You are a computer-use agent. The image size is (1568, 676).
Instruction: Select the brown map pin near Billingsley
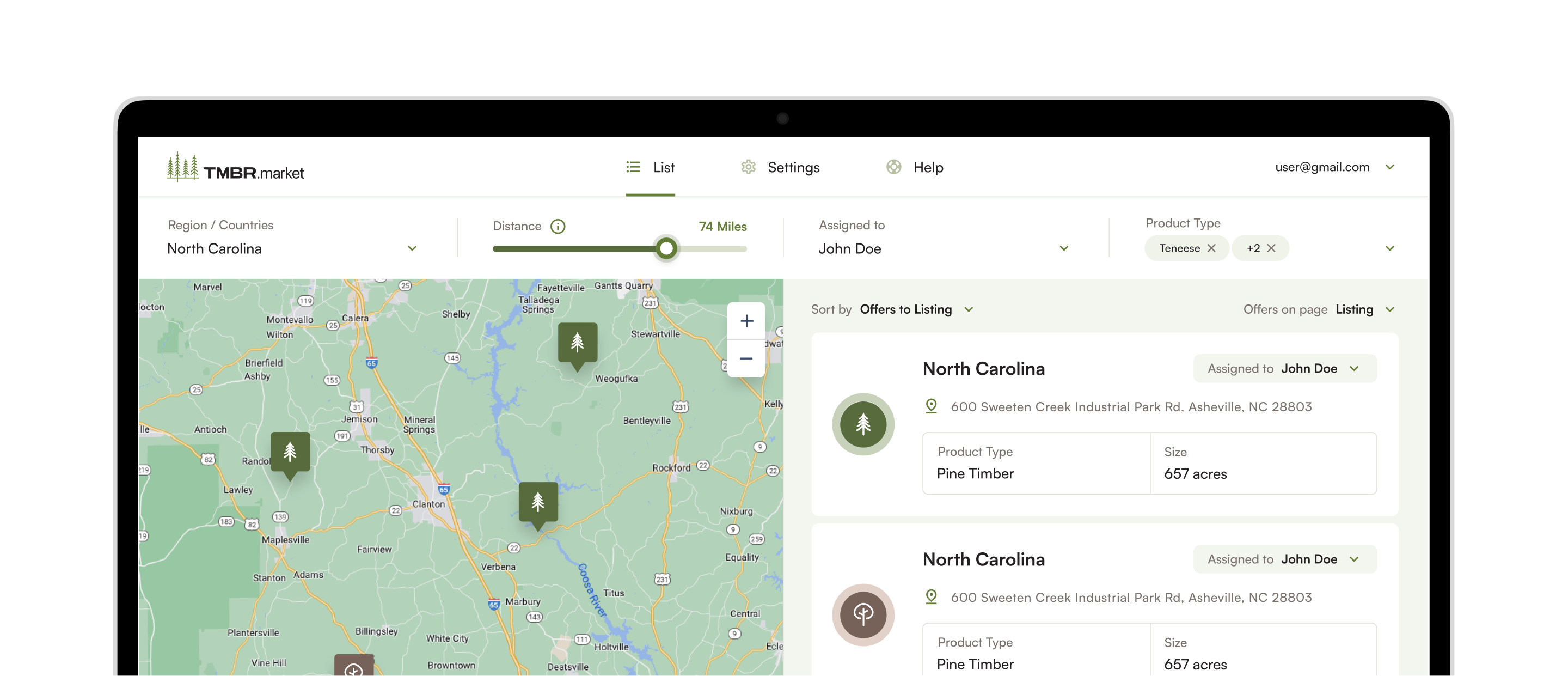tap(354, 666)
